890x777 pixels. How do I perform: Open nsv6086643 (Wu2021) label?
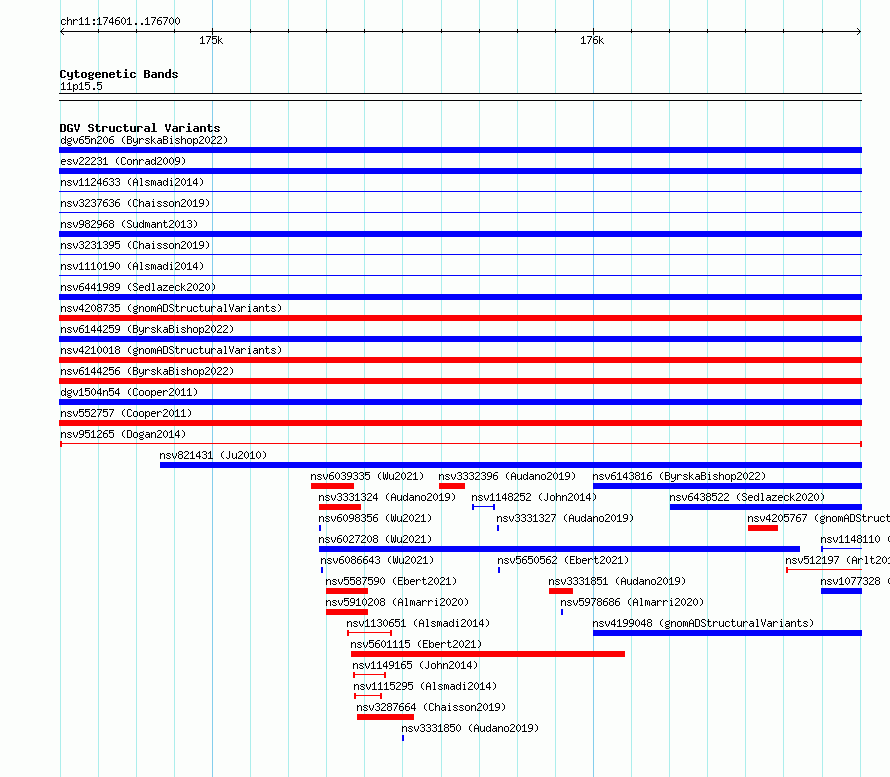(377, 560)
